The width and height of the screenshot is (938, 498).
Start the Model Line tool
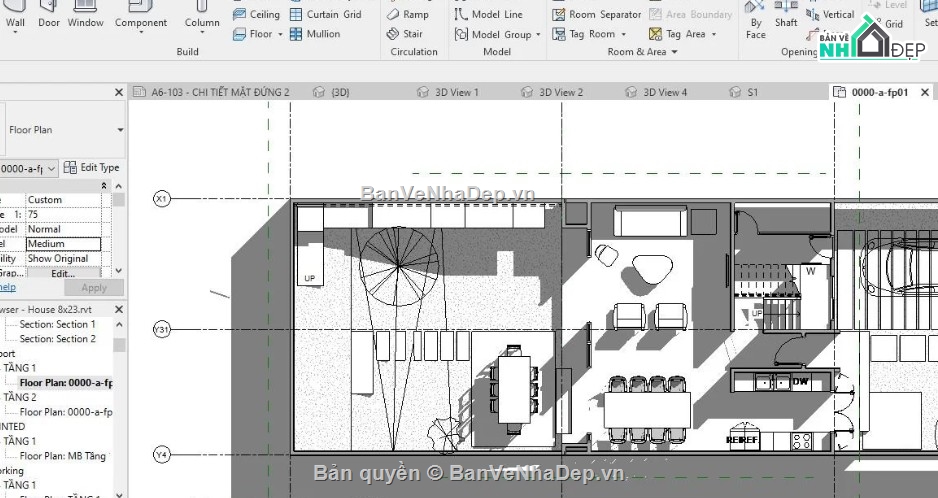tap(488, 14)
